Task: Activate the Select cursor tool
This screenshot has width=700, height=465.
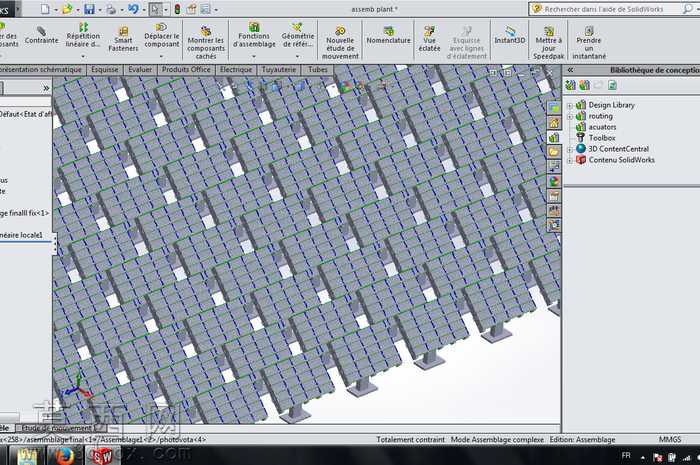Action: pyautogui.click(x=155, y=8)
